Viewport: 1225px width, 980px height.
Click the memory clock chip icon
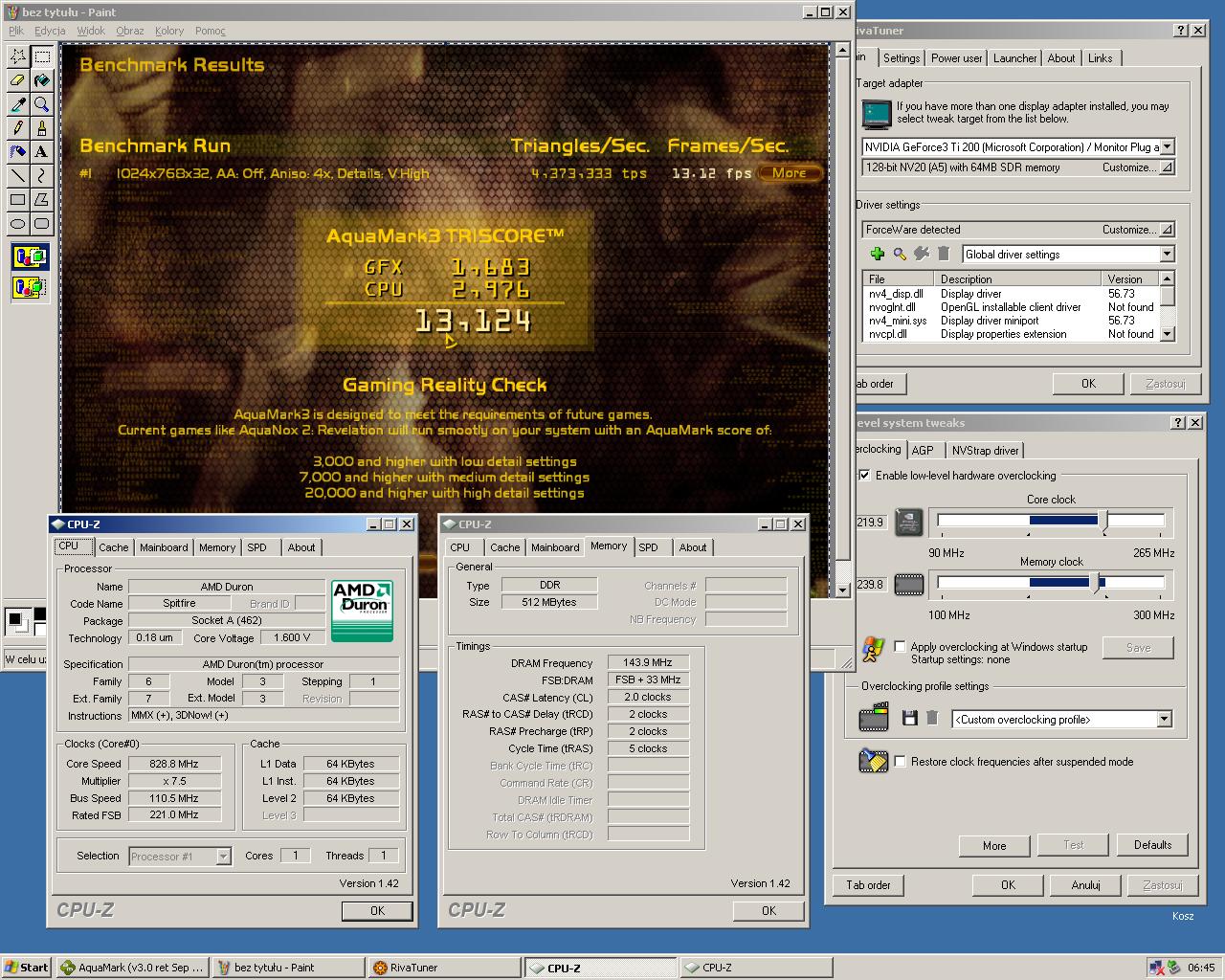point(908,584)
